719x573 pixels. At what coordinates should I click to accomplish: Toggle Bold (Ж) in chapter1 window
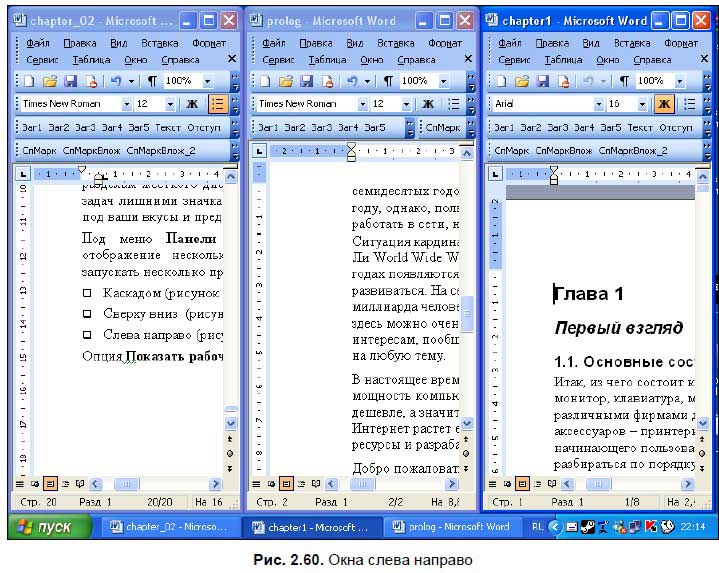click(663, 104)
